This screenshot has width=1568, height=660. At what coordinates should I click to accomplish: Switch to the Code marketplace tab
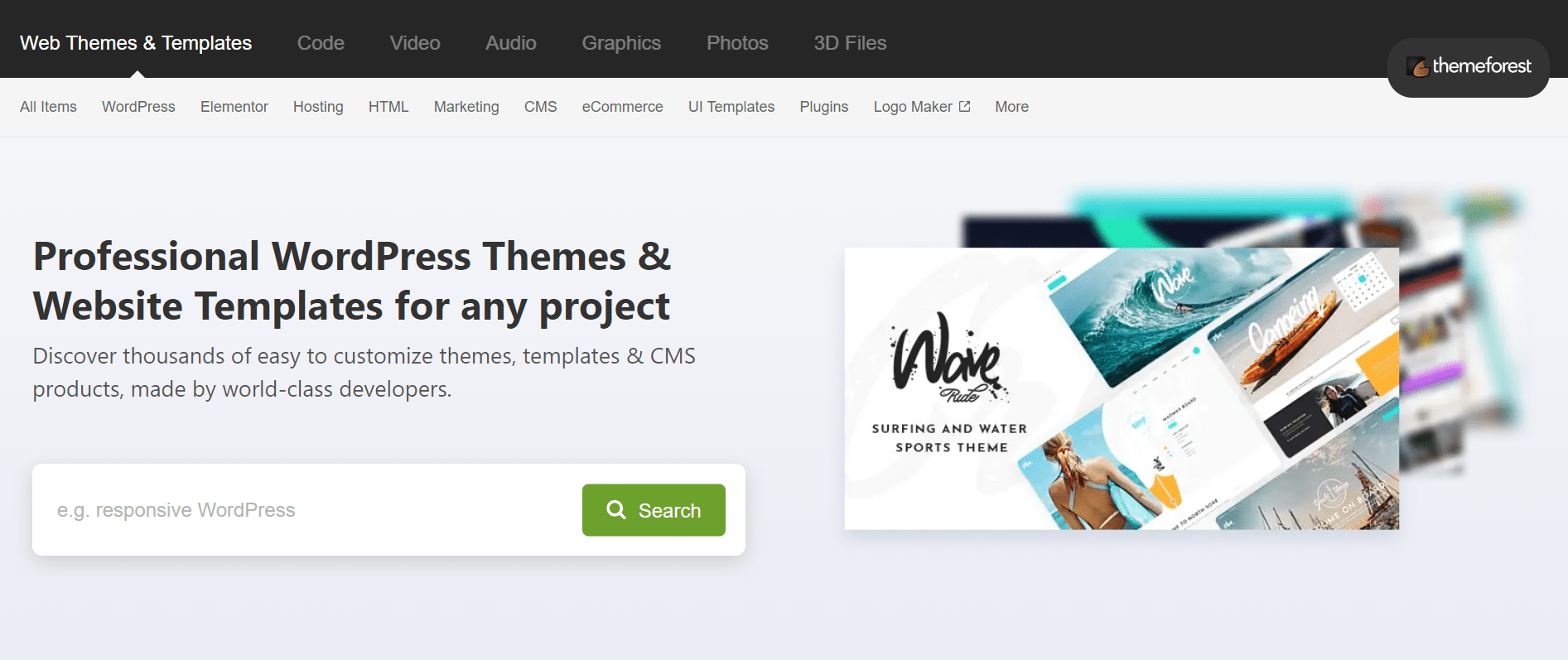point(321,43)
